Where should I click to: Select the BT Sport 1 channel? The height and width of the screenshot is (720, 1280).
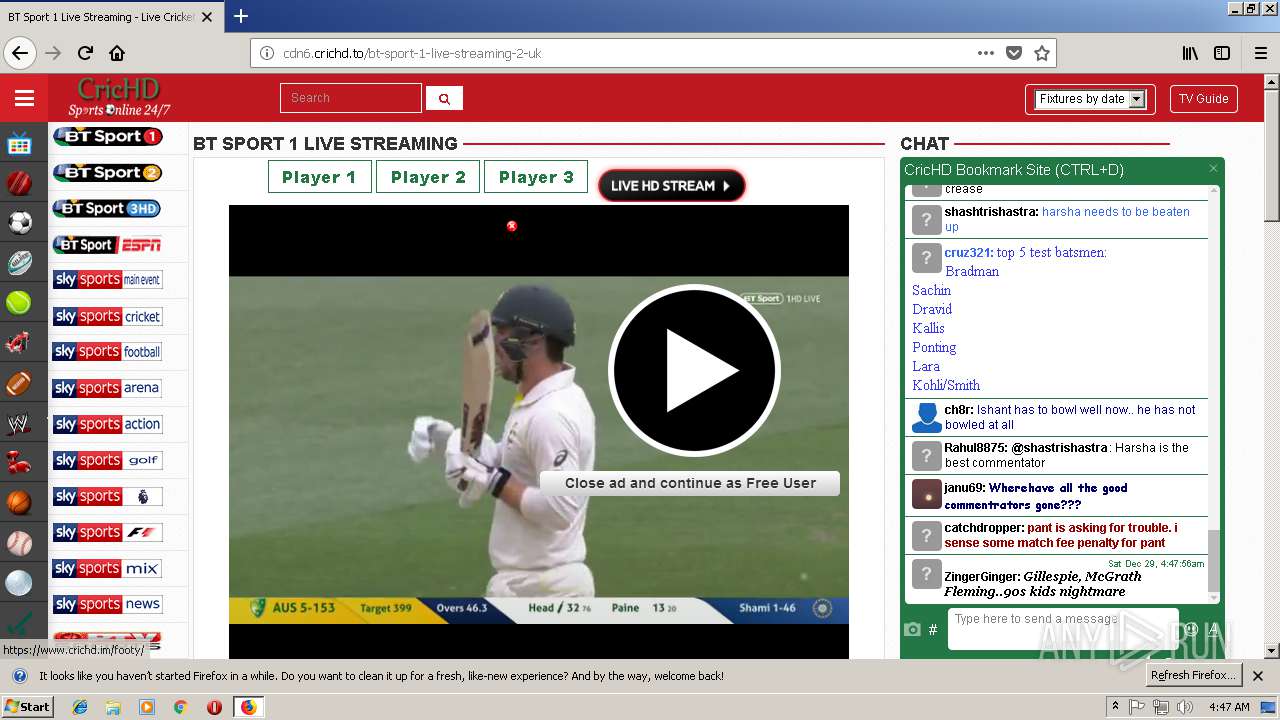click(107, 137)
